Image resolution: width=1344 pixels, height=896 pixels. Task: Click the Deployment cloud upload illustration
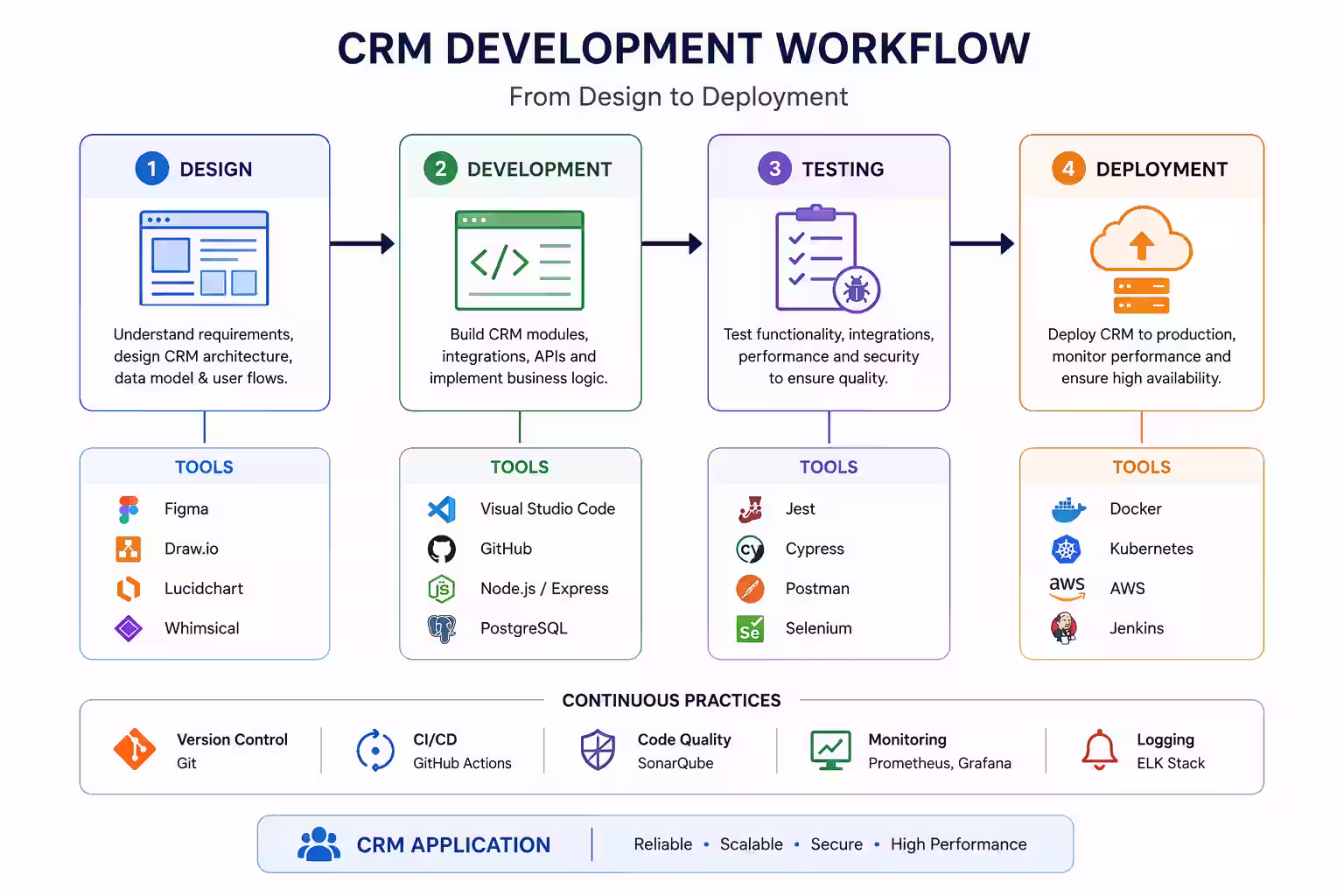[1141, 260]
